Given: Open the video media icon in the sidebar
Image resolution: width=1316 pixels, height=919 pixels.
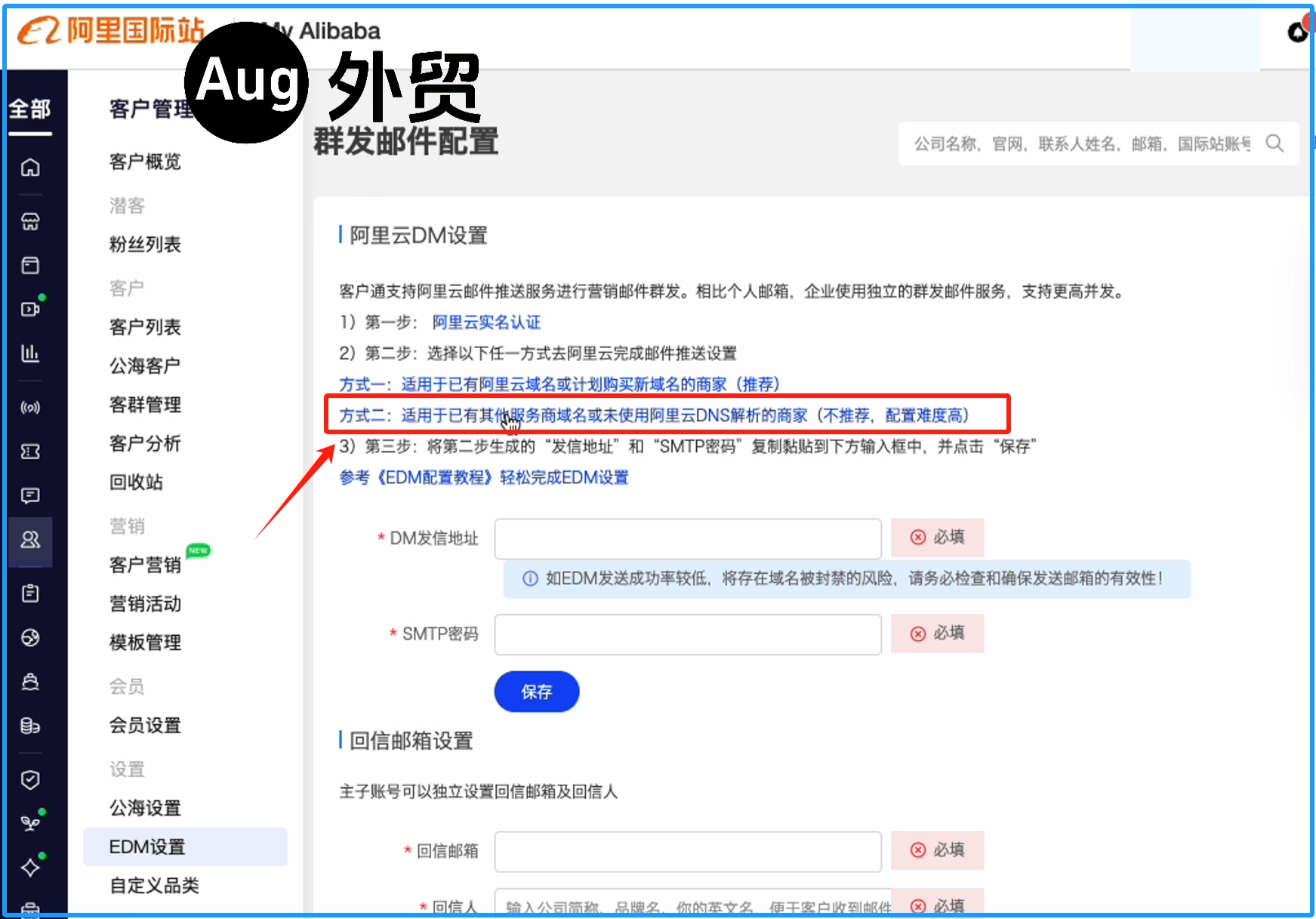Looking at the screenshot, I should coord(30,309).
